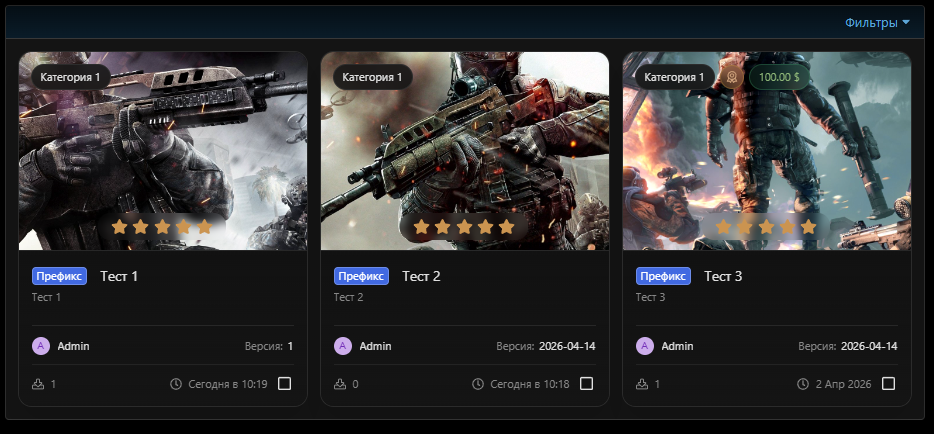Click the Префикс tag beside Тест 1
The width and height of the screenshot is (934, 434).
click(x=60, y=276)
